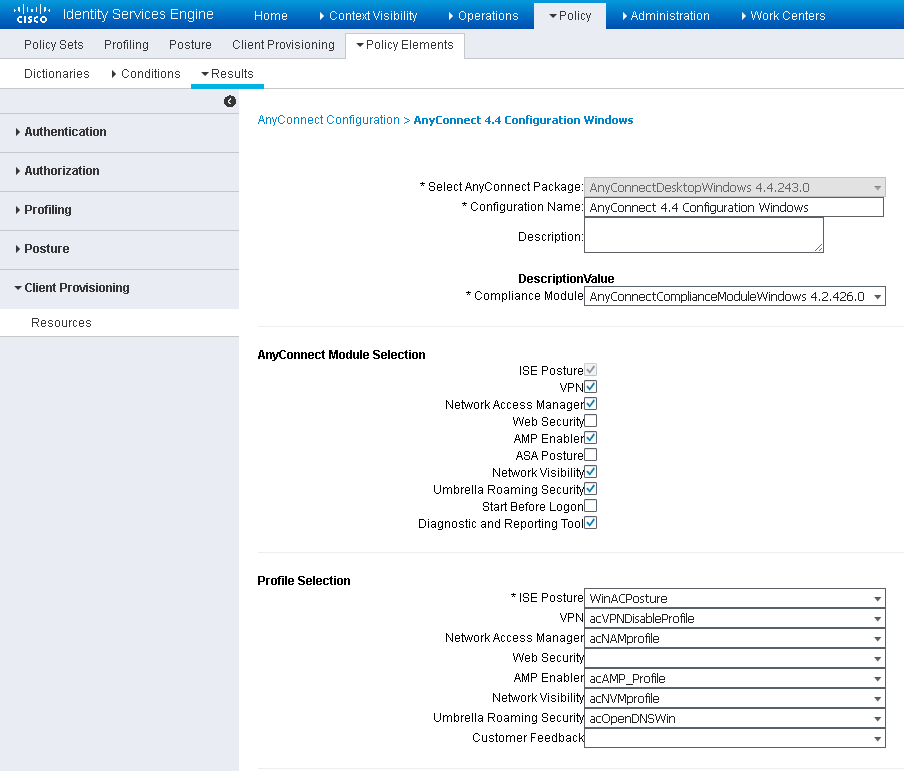The image size is (904, 771).
Task: Click inside the Description text box
Action: click(703, 234)
